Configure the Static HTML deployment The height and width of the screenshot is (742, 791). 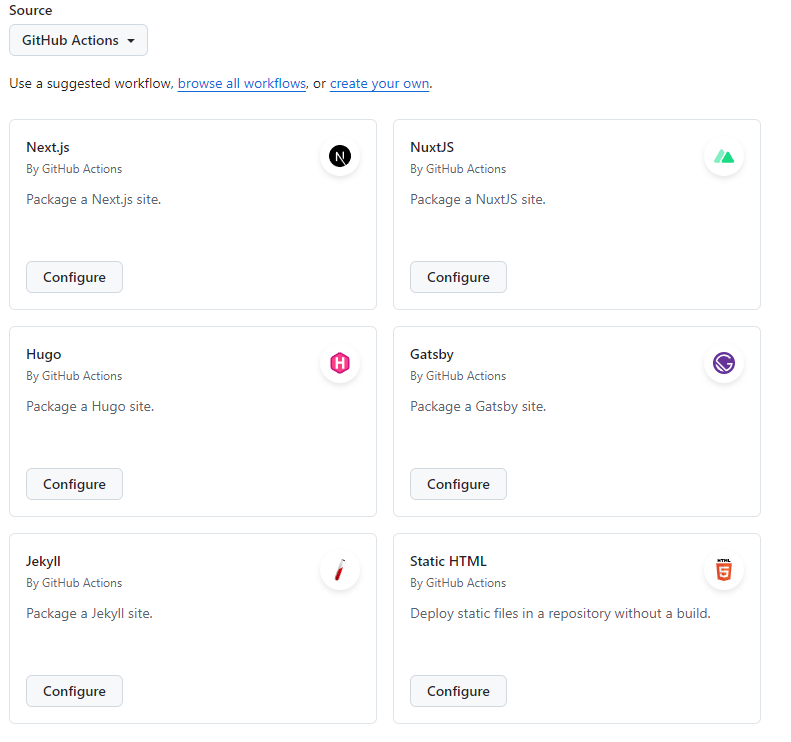[458, 691]
